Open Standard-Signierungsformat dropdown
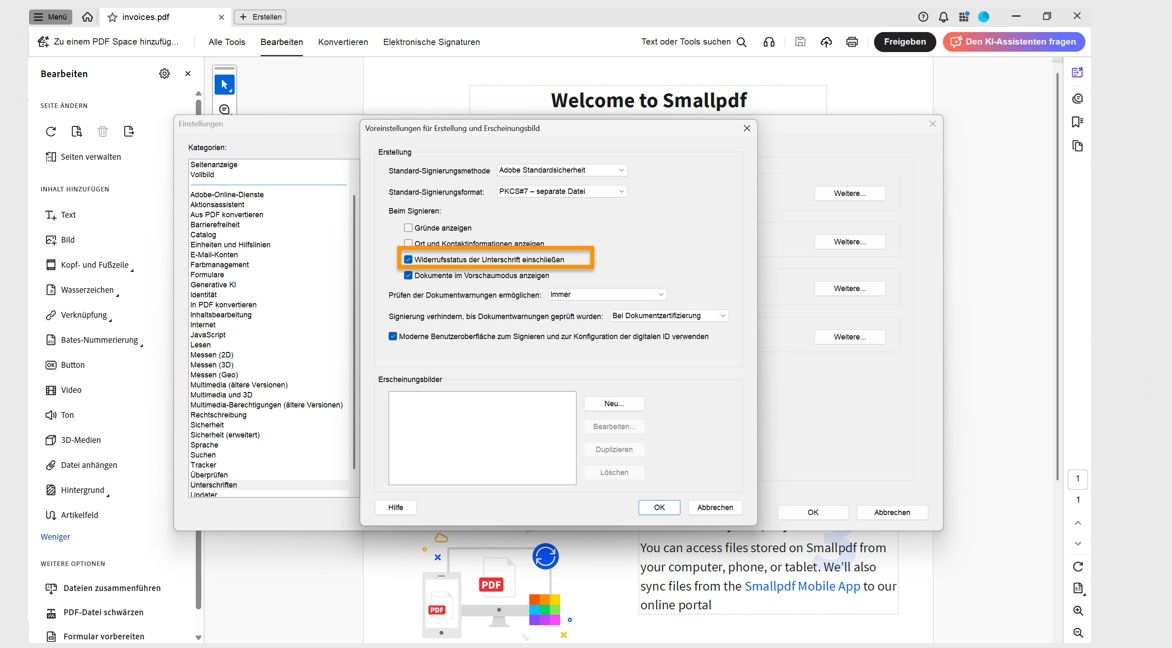 click(561, 191)
